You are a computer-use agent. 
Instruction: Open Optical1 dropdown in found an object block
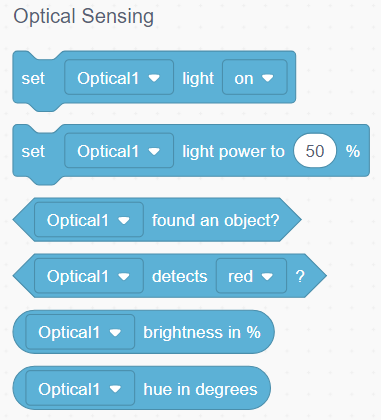pyautogui.click(x=89, y=220)
